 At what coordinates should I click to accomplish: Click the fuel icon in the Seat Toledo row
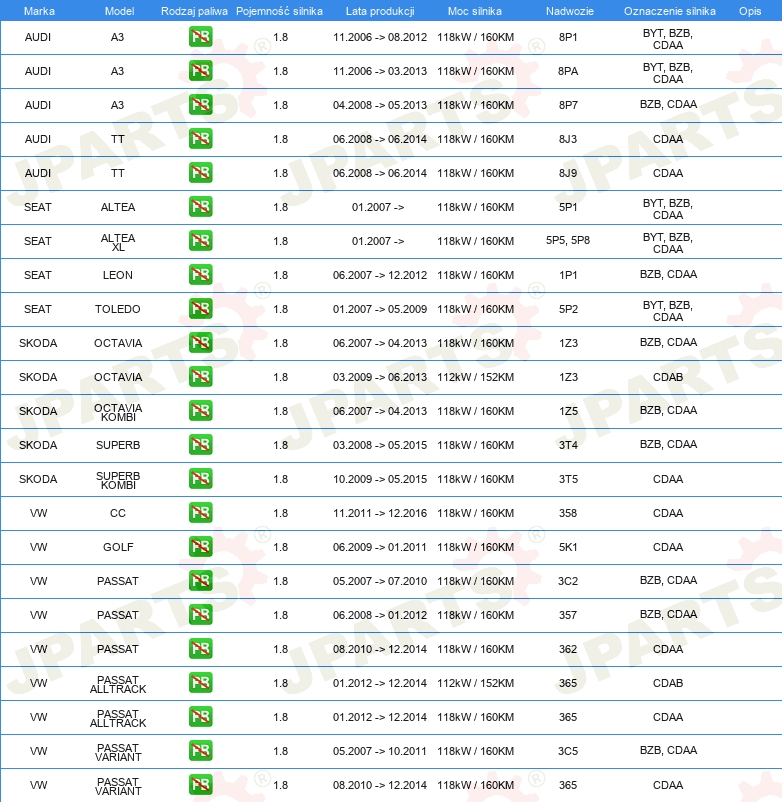[200, 309]
